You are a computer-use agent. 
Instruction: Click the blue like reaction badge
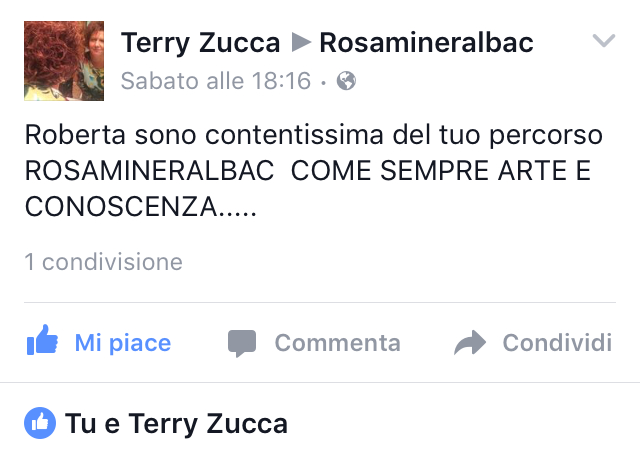(x=40, y=423)
